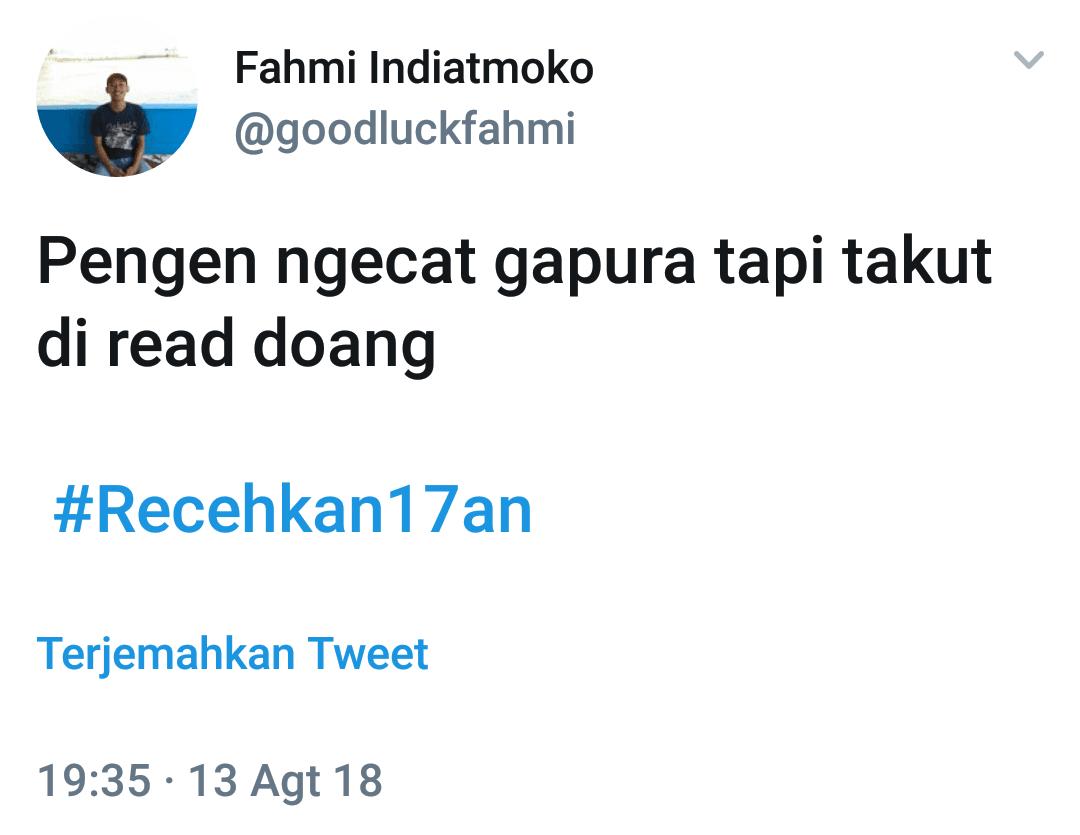Select the word 'gapura' in the tweet
This screenshot has height=835, width=1080.
pos(595,264)
